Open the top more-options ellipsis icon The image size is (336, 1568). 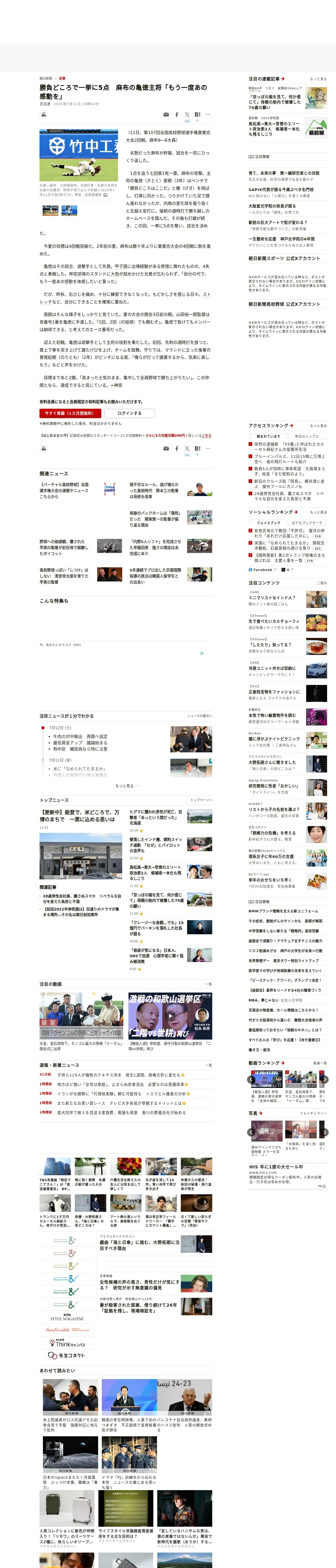pyautogui.click(x=208, y=114)
